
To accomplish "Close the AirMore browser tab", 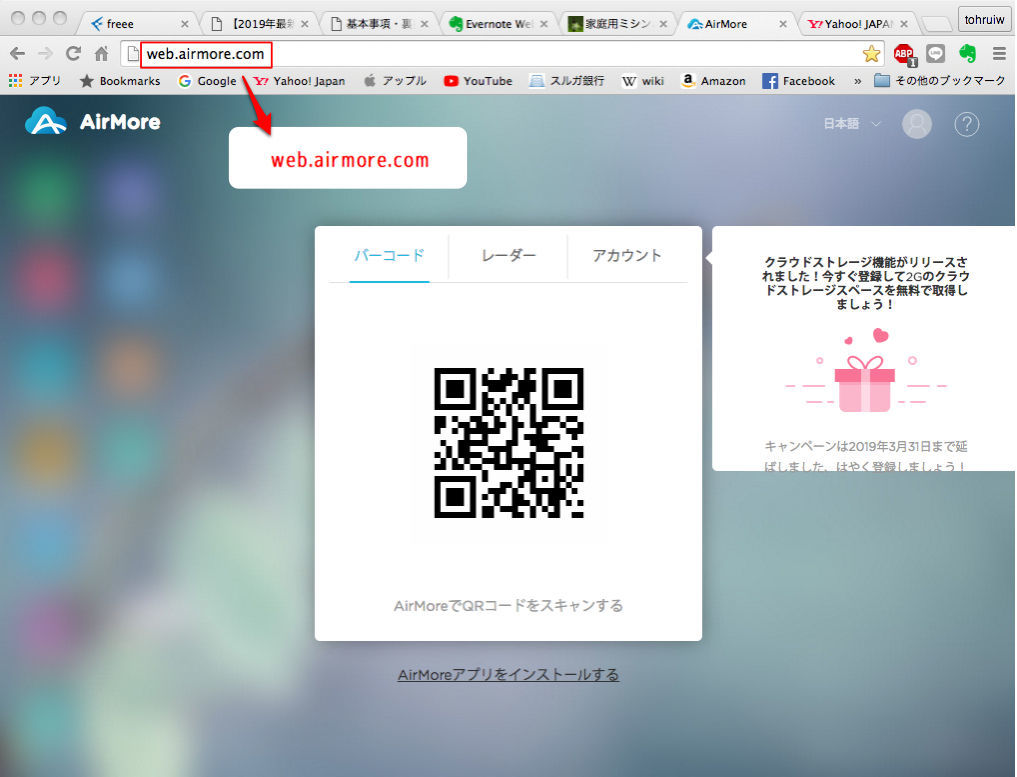I will coord(783,24).
